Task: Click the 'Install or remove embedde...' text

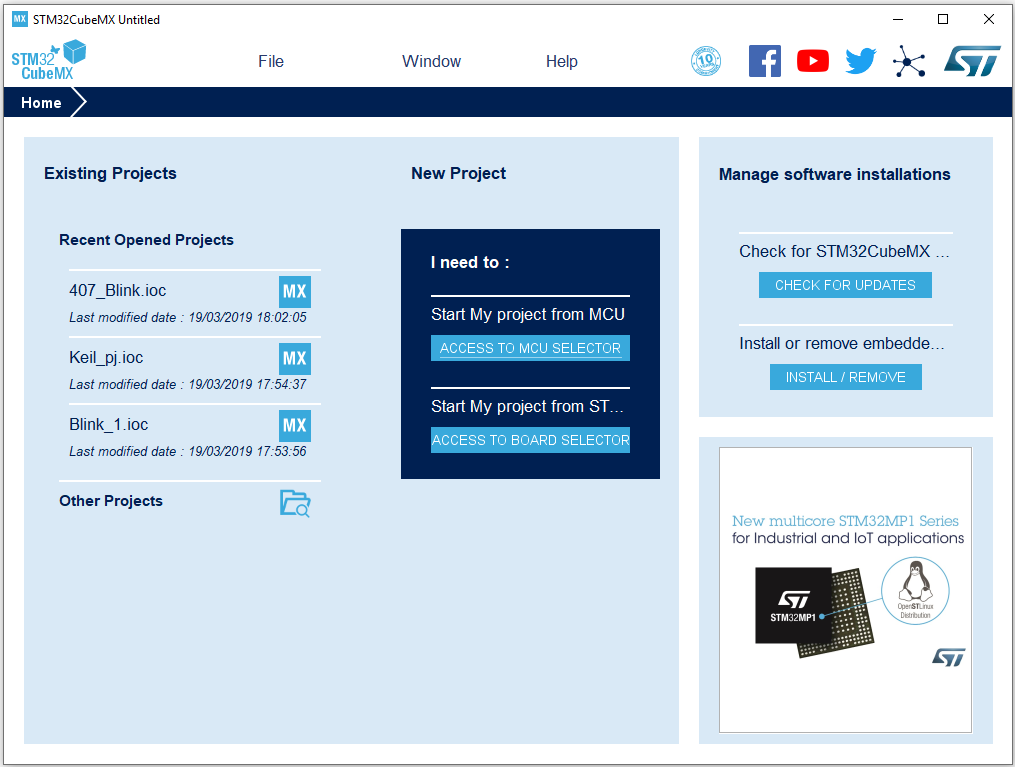Action: 842,343
